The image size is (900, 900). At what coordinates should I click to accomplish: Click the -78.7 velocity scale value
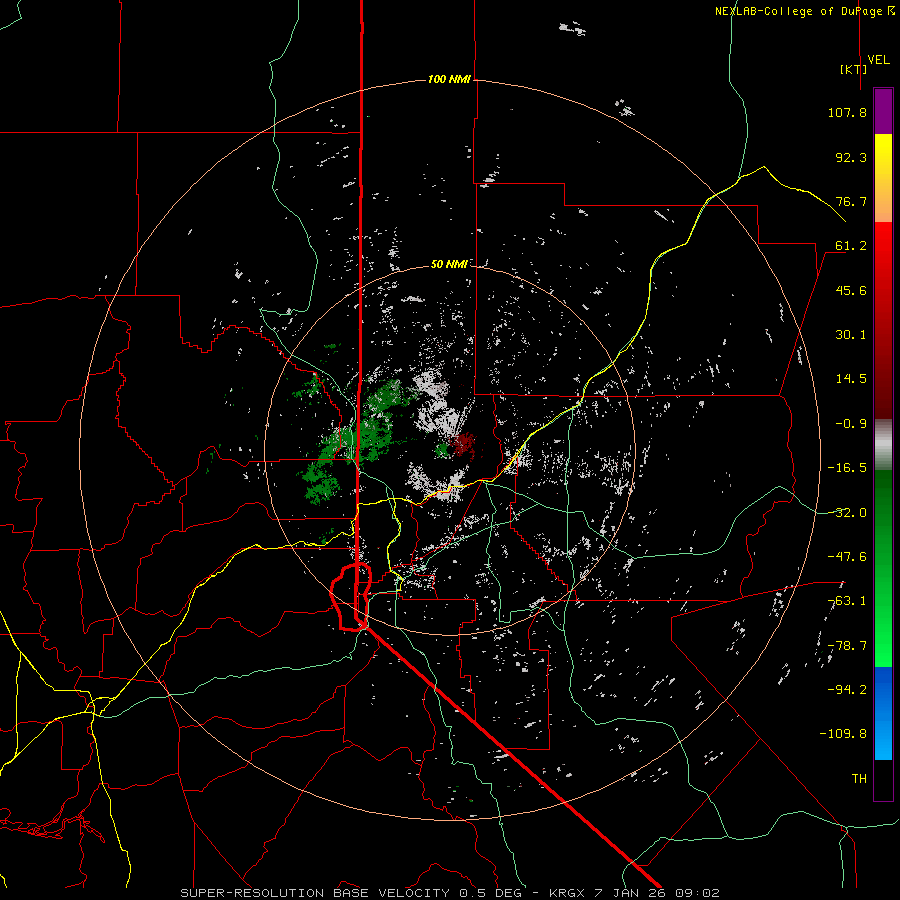click(847, 646)
